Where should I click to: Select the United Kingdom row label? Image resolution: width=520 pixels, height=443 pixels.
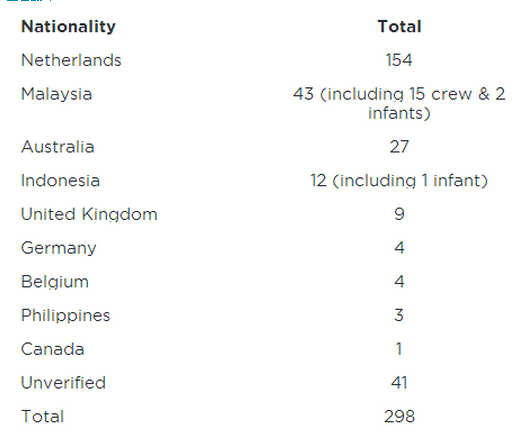tap(89, 214)
